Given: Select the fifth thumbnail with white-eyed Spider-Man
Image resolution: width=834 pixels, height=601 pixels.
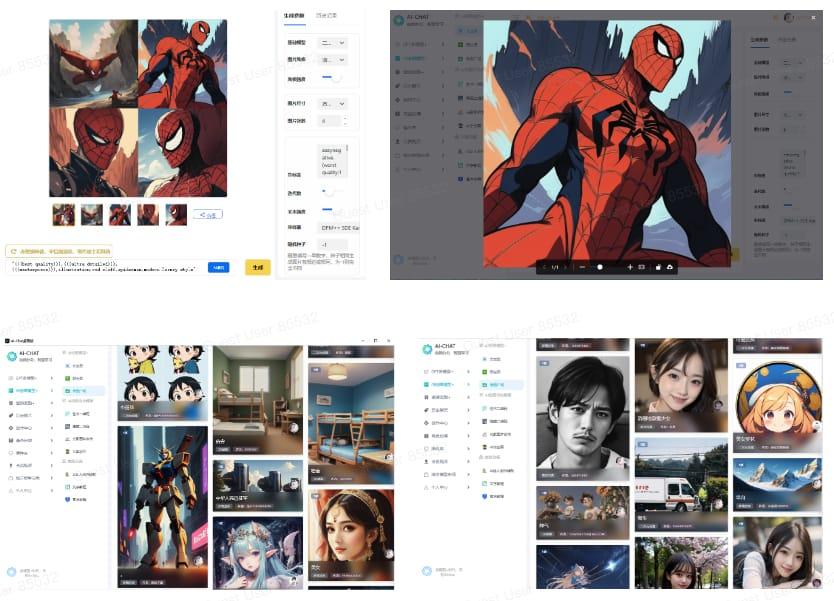Looking at the screenshot, I should tap(176, 215).
